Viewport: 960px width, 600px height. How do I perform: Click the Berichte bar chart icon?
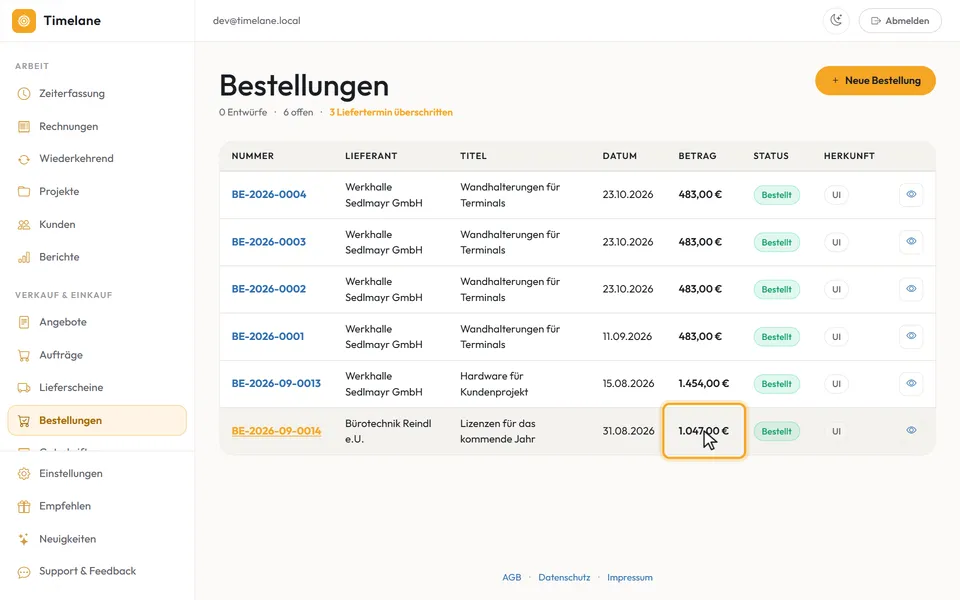pos(24,257)
